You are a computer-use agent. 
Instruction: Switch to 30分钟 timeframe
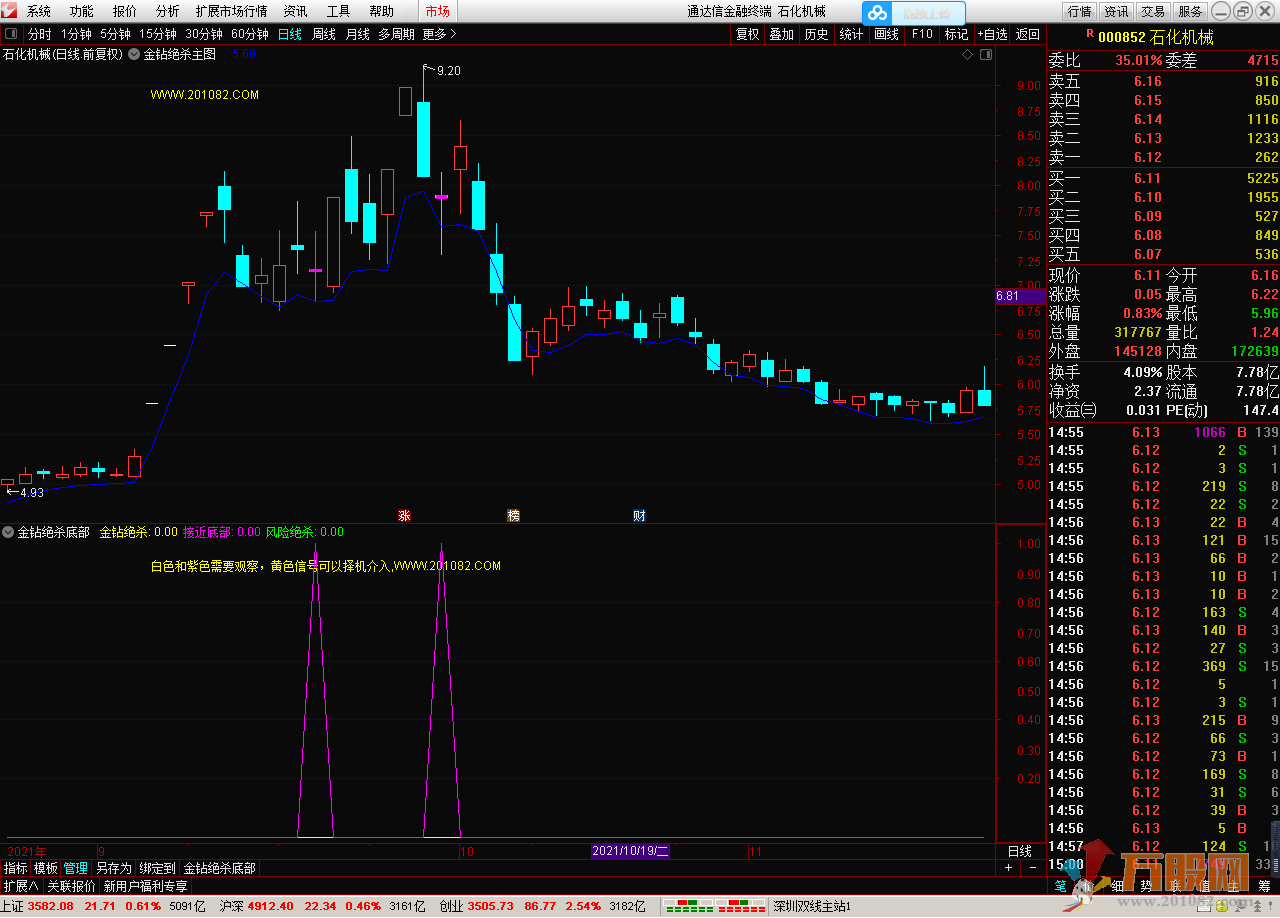204,34
